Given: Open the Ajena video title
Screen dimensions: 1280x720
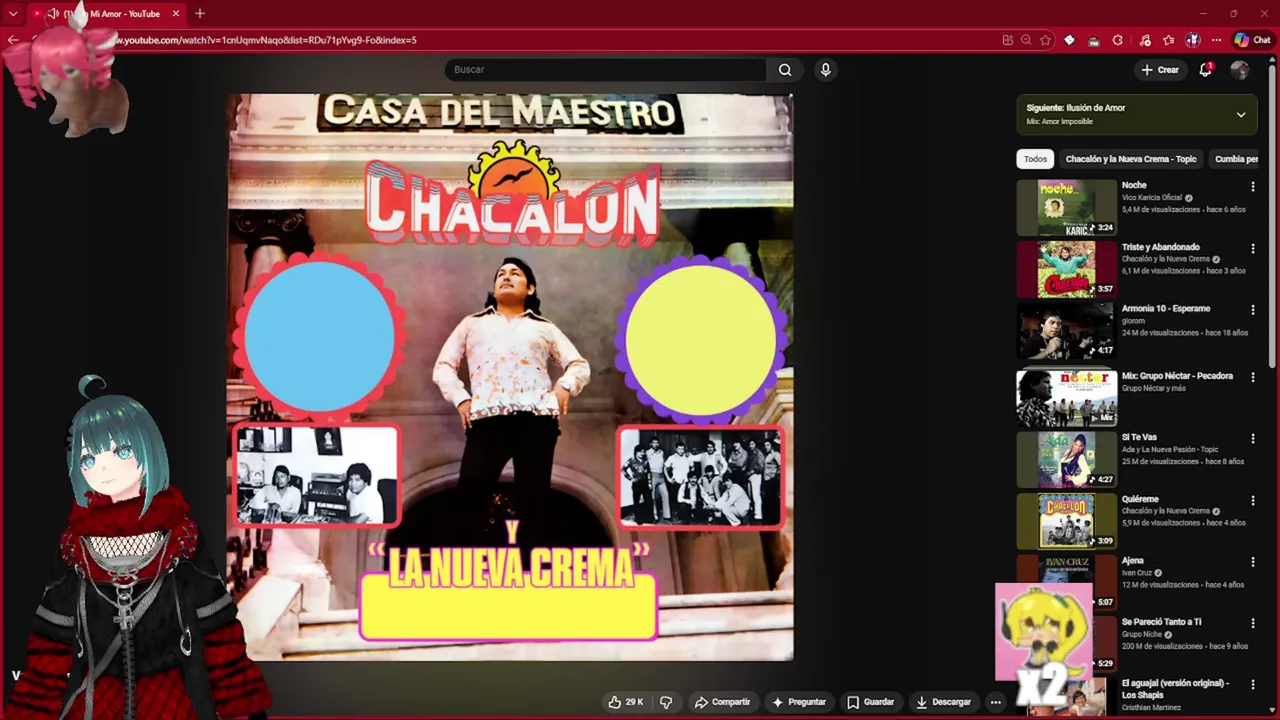Looking at the screenshot, I should click(x=1132, y=561).
